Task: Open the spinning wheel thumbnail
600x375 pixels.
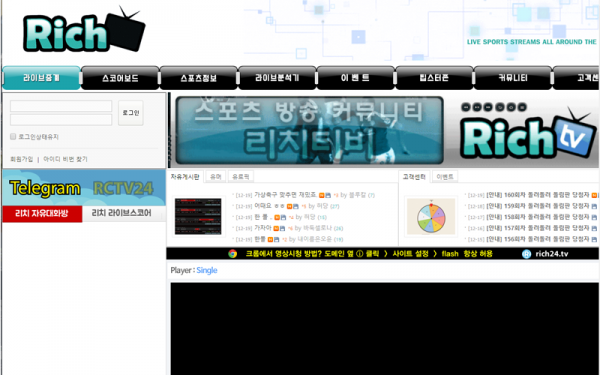Action: [x=431, y=217]
